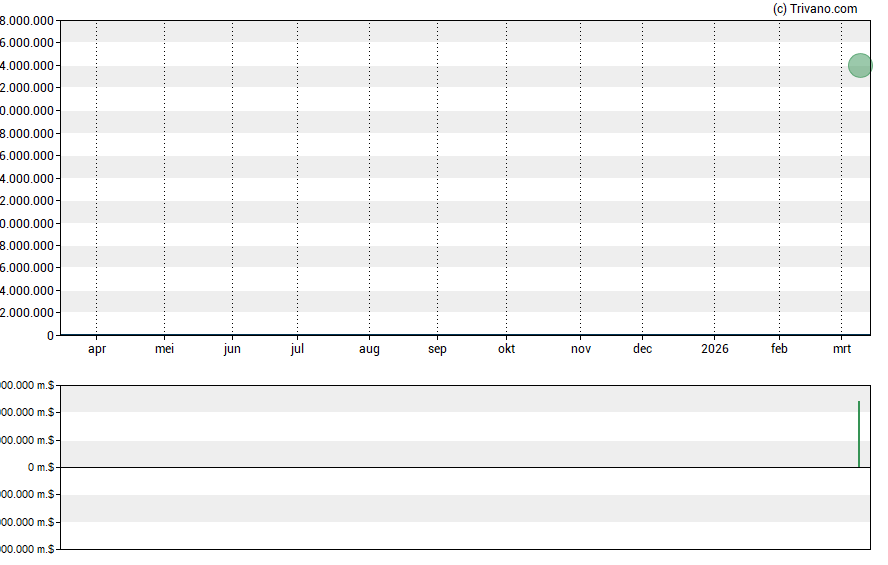
Task: Select the sep axis label
Action: click(x=437, y=349)
